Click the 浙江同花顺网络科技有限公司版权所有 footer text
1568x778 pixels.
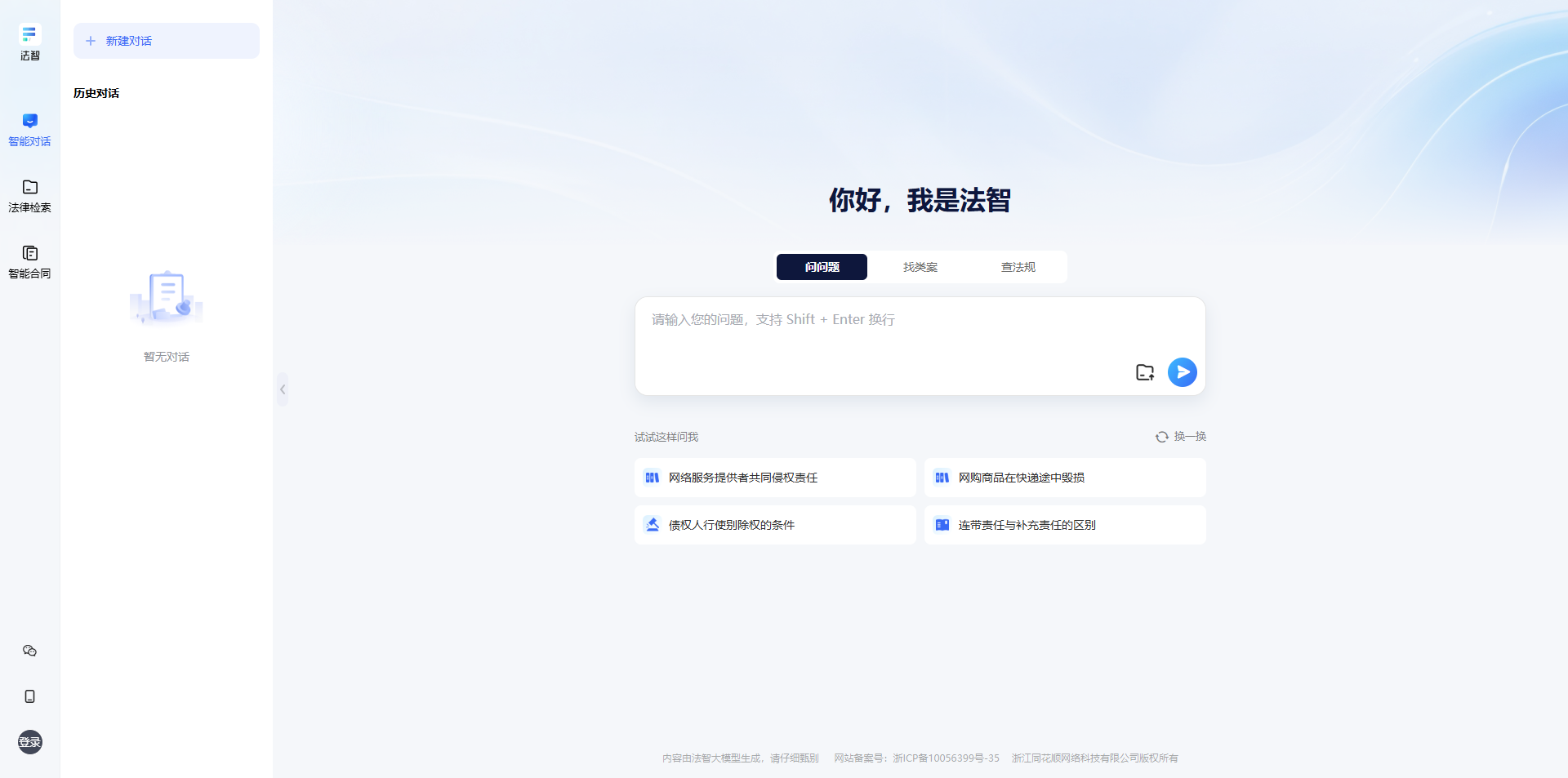click(x=1095, y=758)
